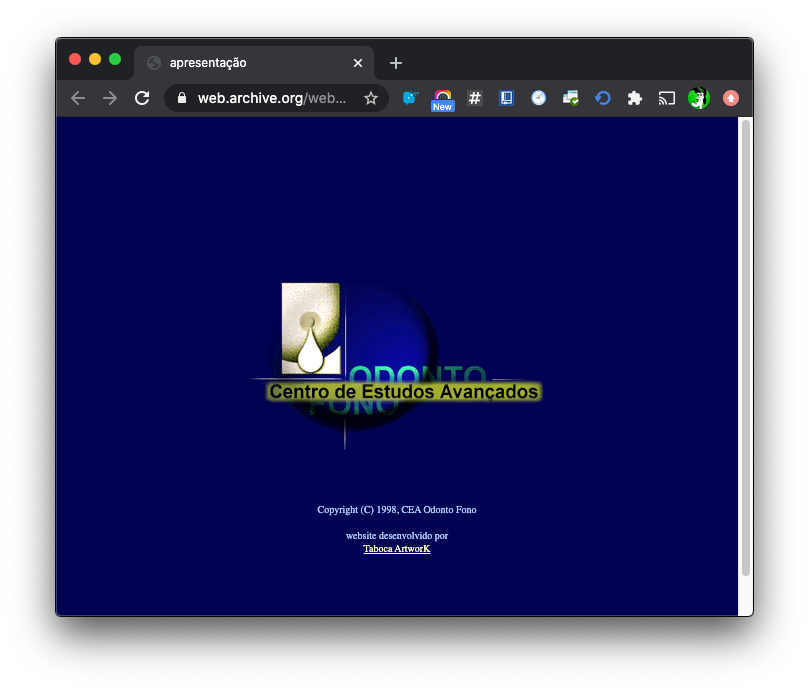Click the clock extension icon

click(538, 98)
